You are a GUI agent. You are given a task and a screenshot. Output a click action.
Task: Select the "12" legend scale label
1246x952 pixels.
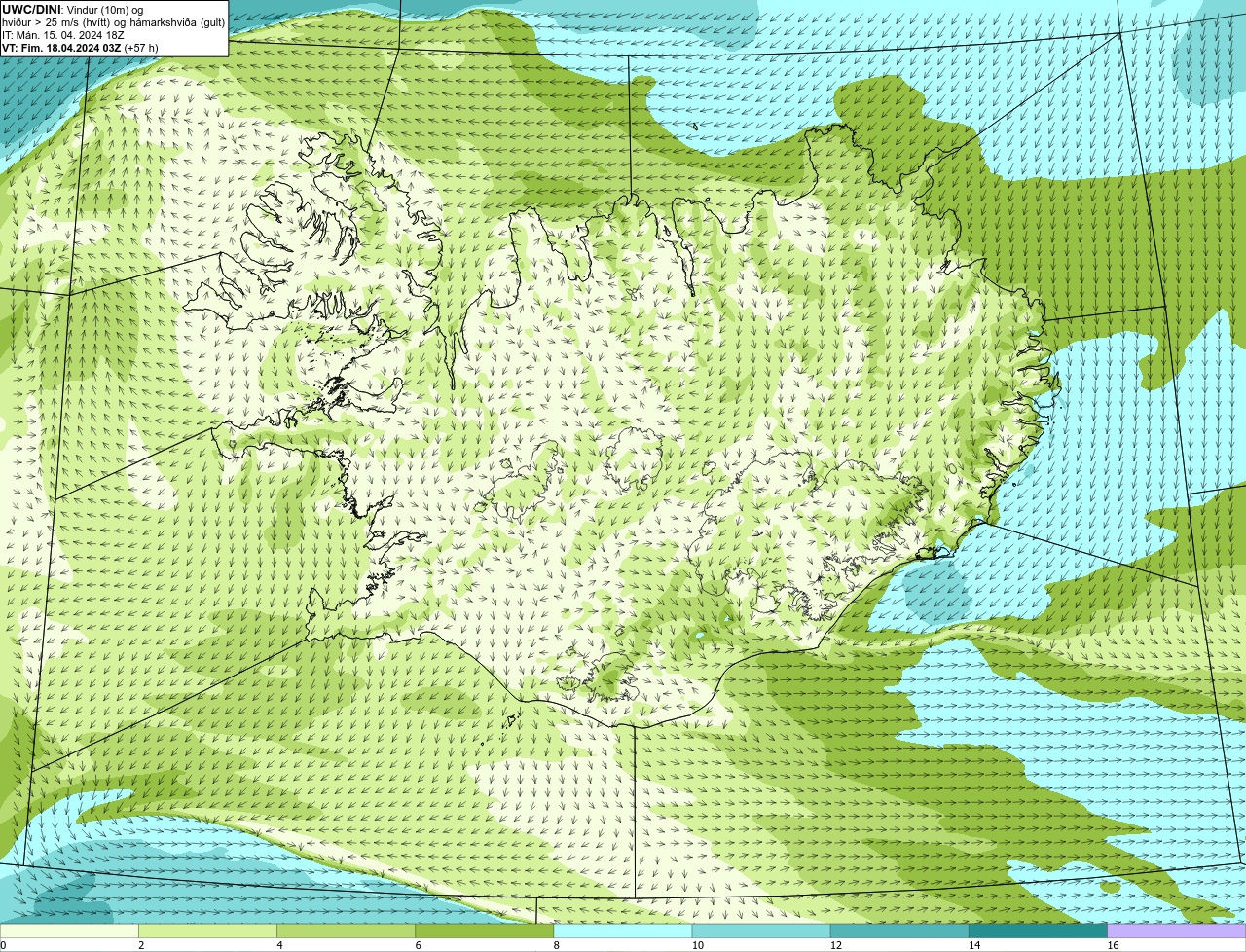click(x=836, y=945)
